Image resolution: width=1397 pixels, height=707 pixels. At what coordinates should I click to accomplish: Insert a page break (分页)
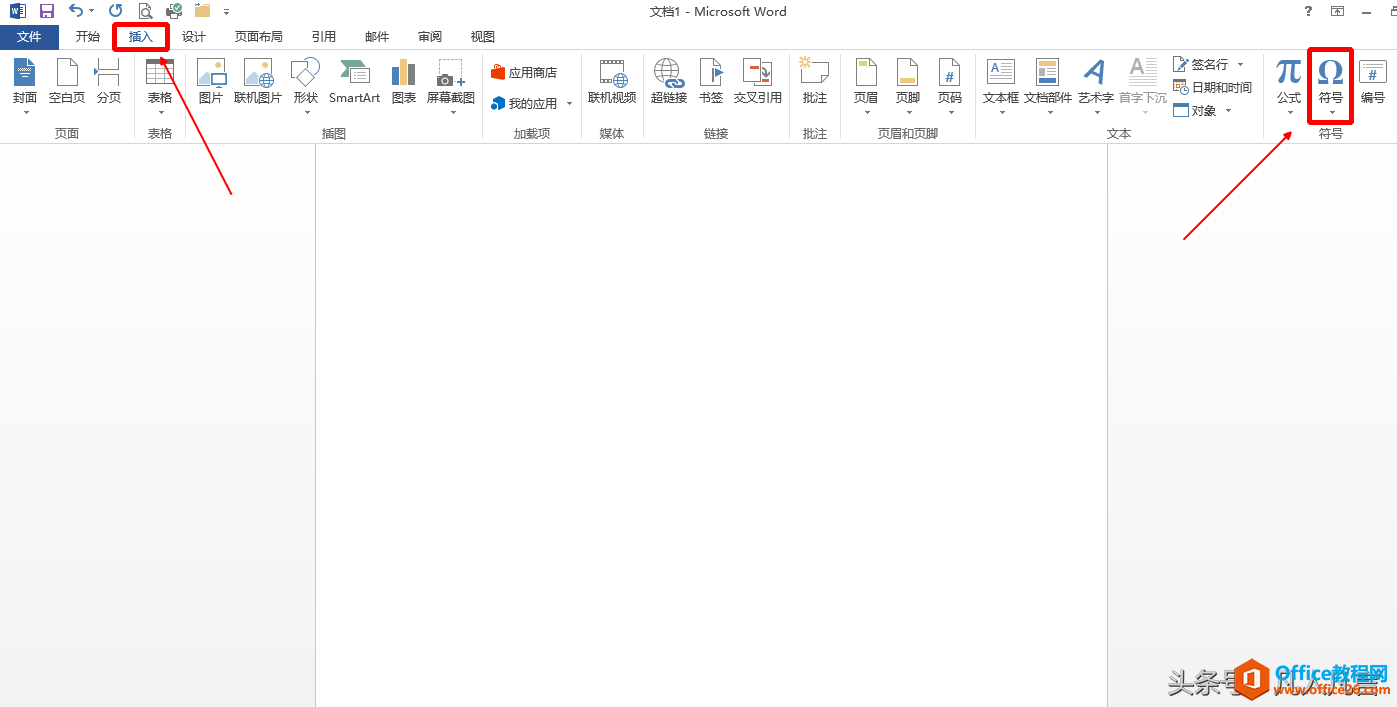tap(108, 82)
